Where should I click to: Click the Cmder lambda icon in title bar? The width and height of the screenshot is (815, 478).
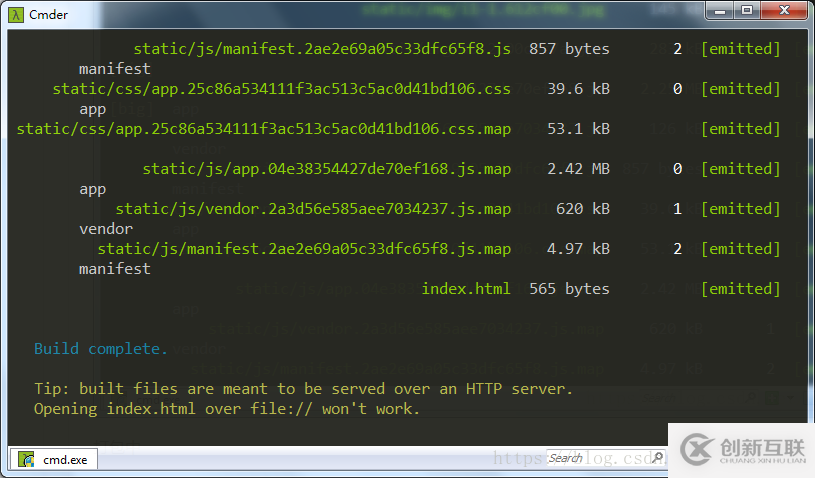click(x=16, y=15)
